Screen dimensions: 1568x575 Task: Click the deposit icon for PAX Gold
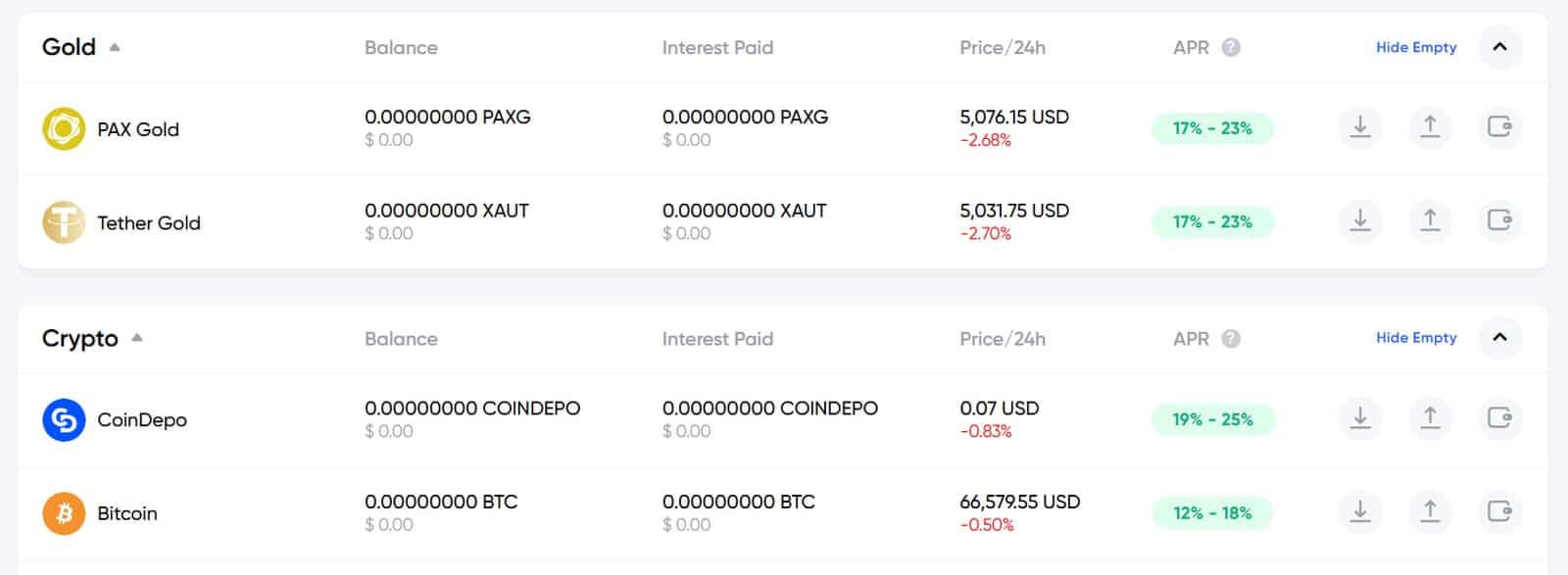(x=1359, y=128)
